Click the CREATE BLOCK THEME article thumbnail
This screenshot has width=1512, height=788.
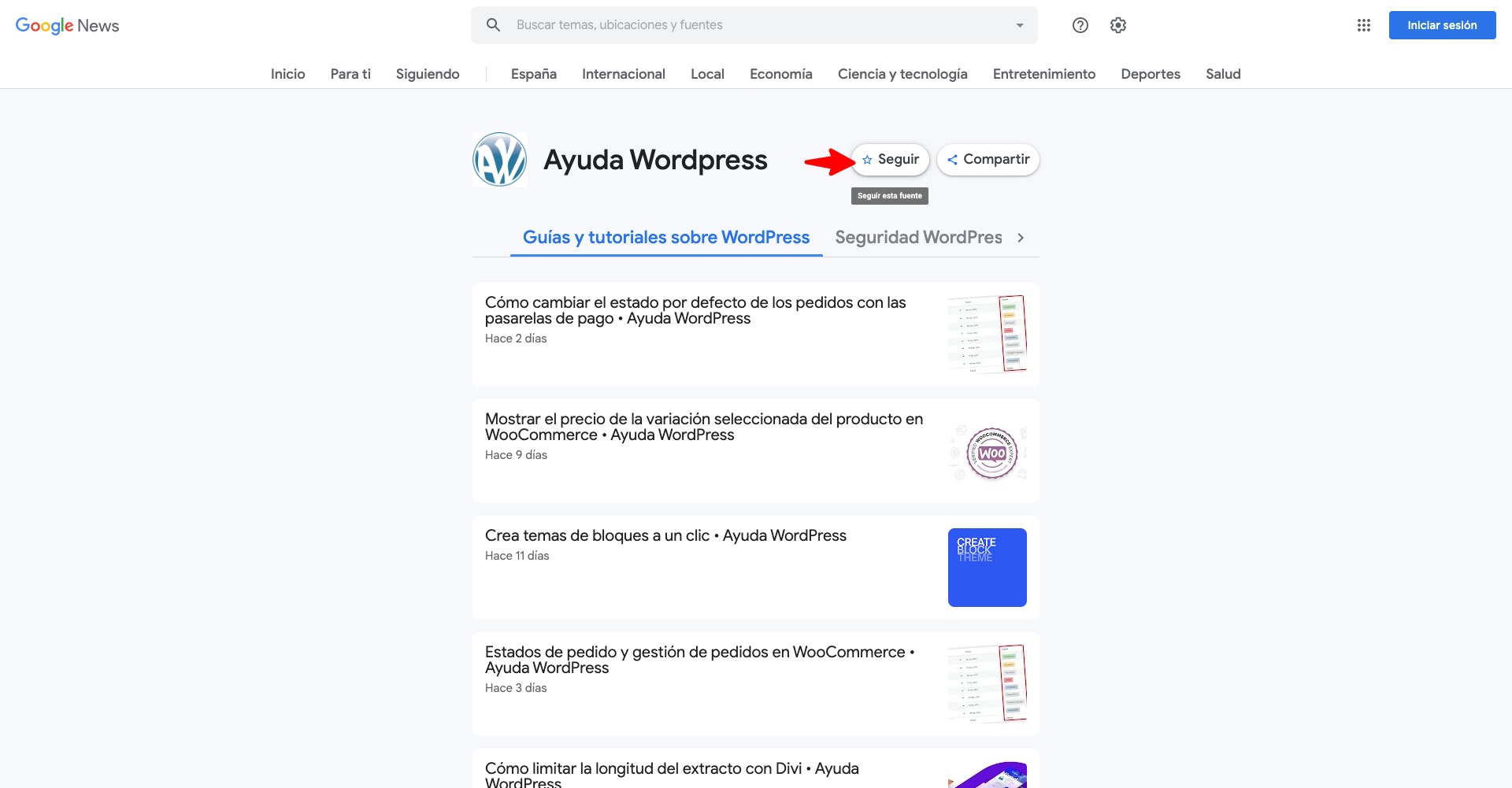point(987,567)
